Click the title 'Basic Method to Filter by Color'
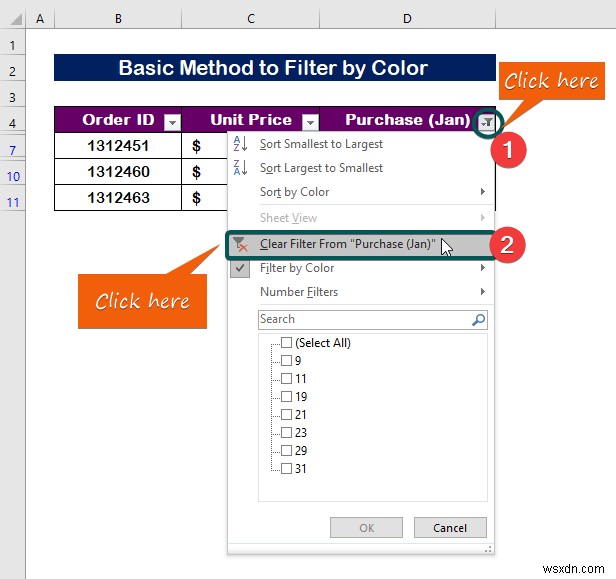 click(275, 68)
